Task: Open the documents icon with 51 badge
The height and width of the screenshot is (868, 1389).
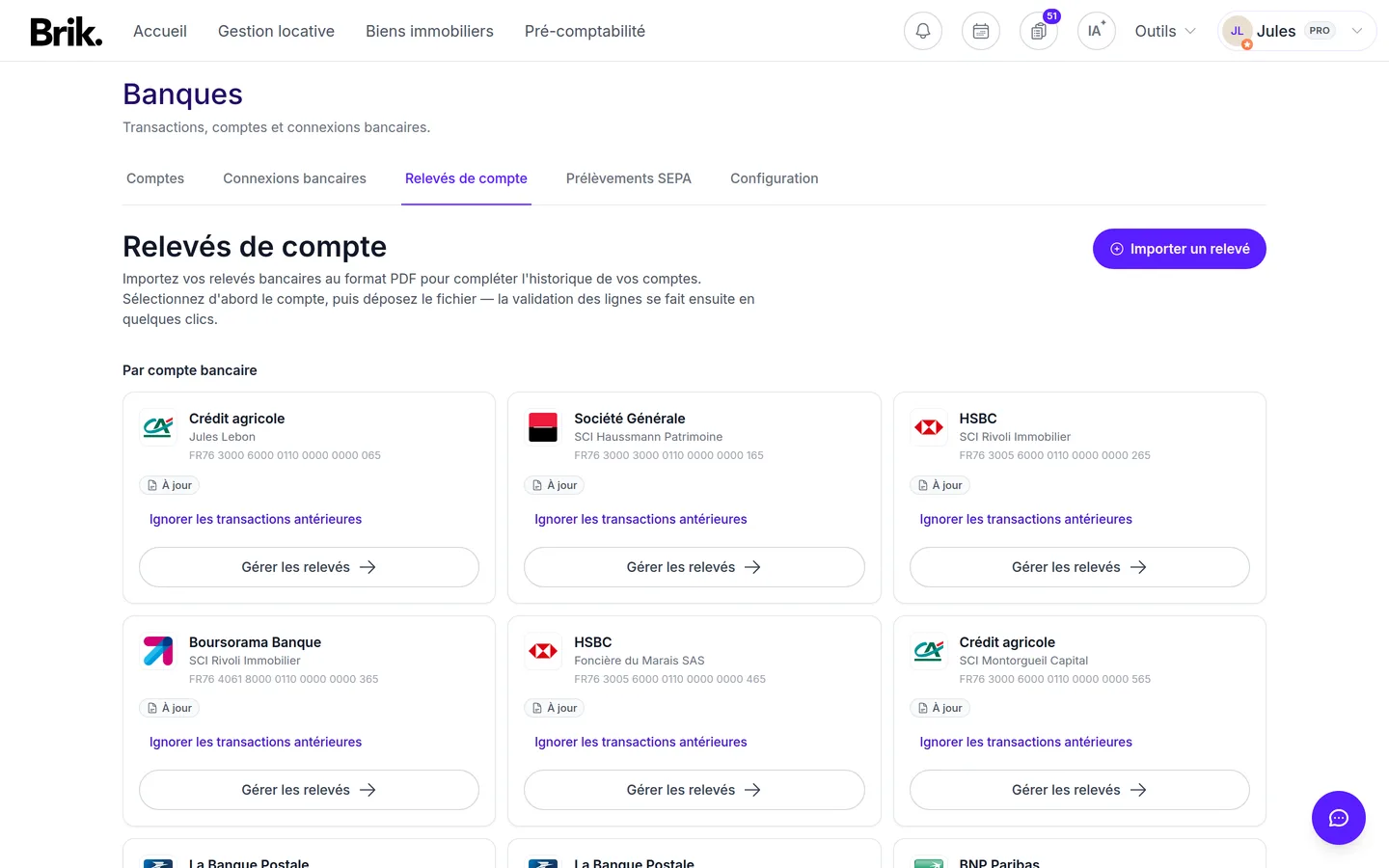Action: pyautogui.click(x=1039, y=31)
